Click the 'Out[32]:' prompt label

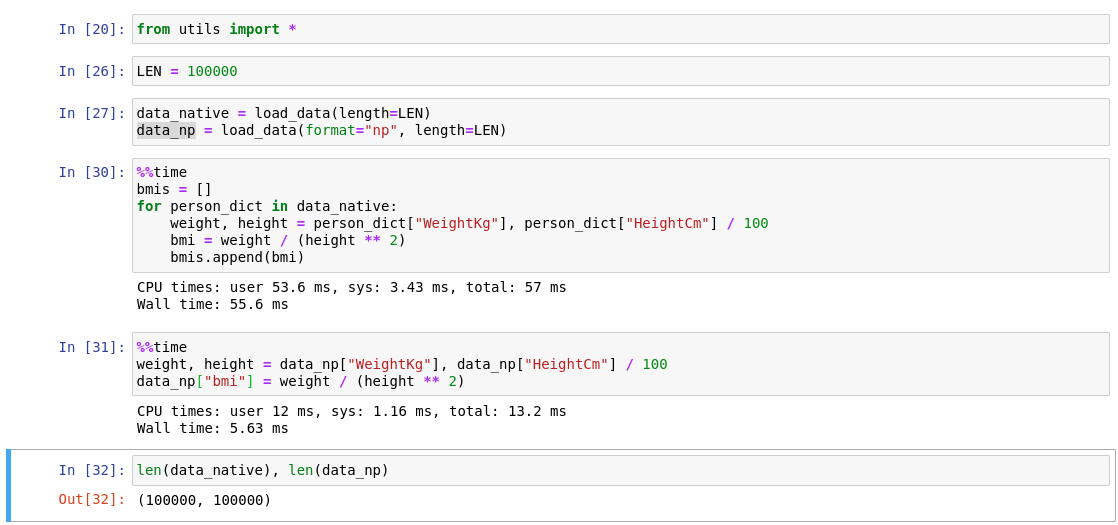coord(92,500)
